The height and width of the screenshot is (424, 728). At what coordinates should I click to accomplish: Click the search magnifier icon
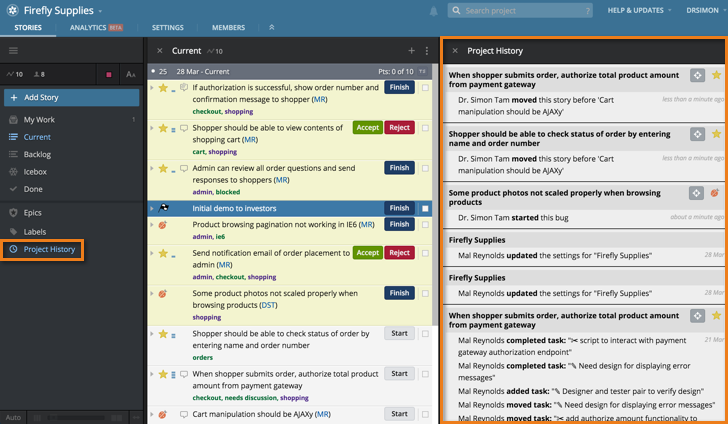click(456, 10)
